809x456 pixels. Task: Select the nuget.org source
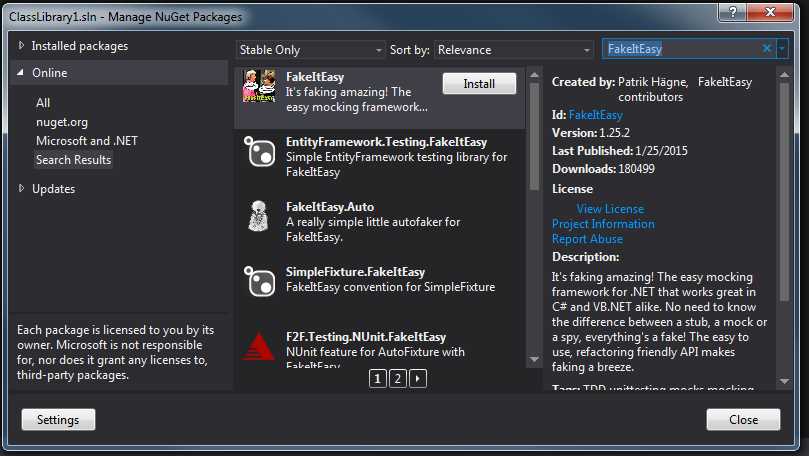click(x=62, y=122)
